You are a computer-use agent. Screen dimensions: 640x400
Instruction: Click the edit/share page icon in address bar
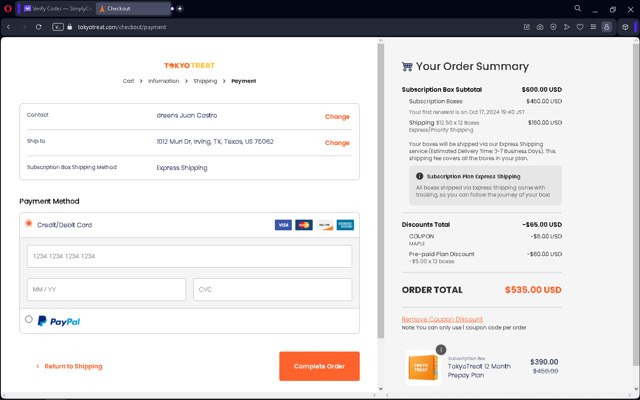point(527,27)
